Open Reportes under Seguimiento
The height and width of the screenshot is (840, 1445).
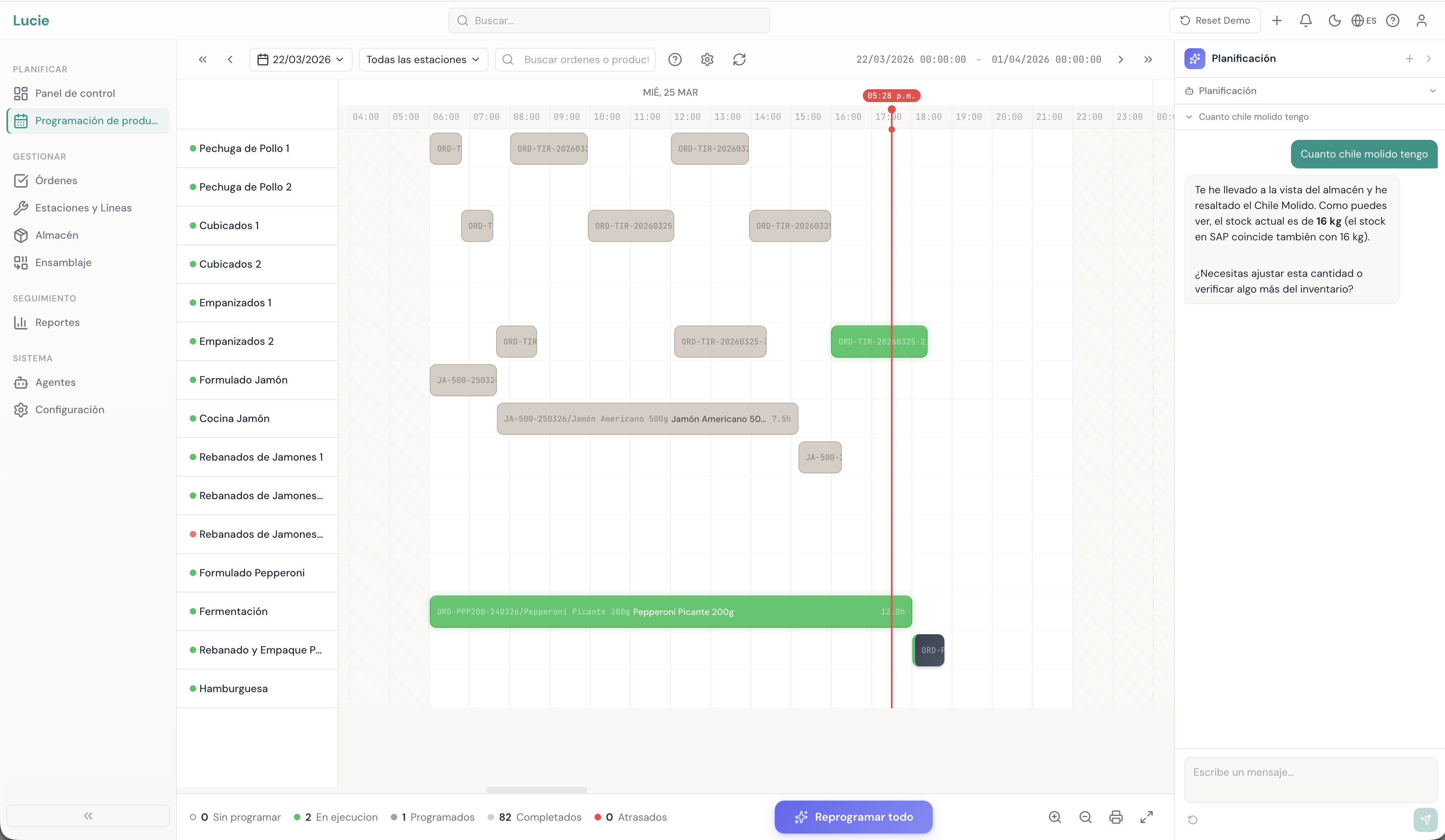click(x=57, y=322)
